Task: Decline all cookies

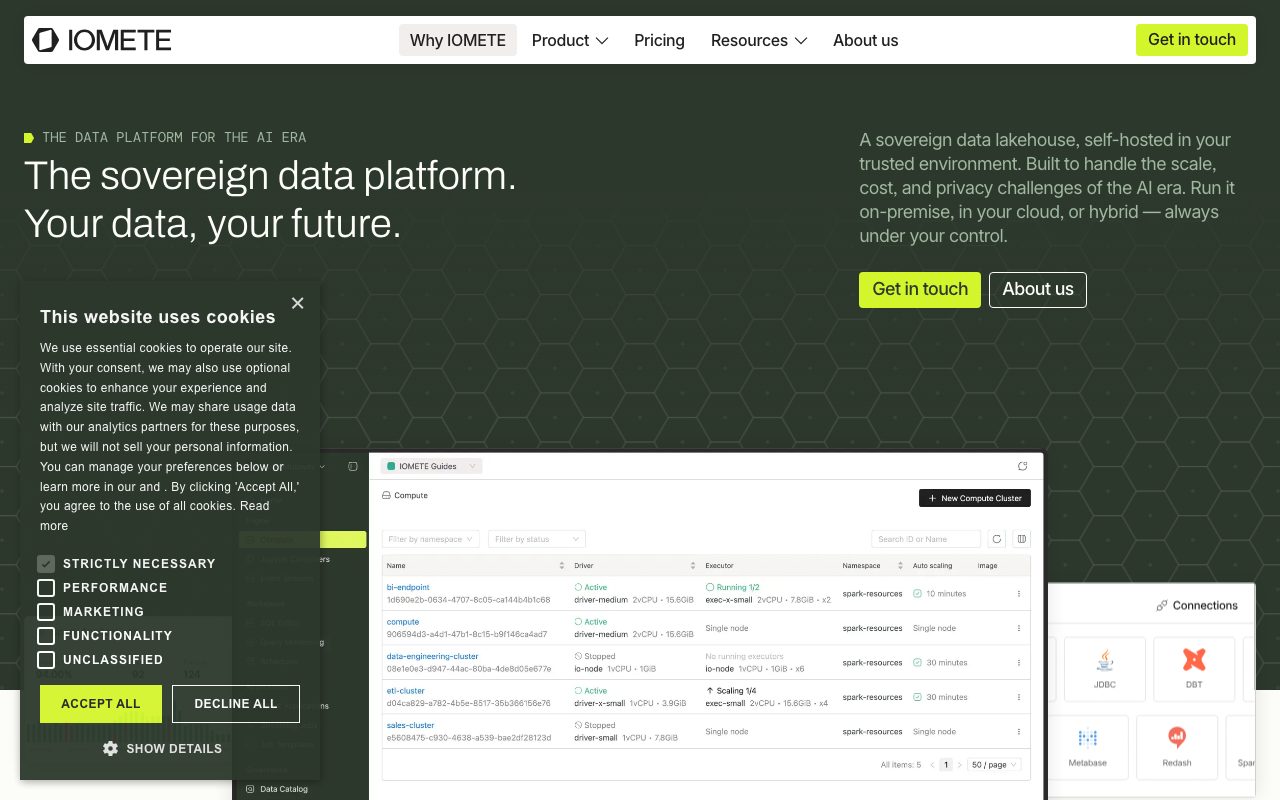Action: (x=236, y=704)
